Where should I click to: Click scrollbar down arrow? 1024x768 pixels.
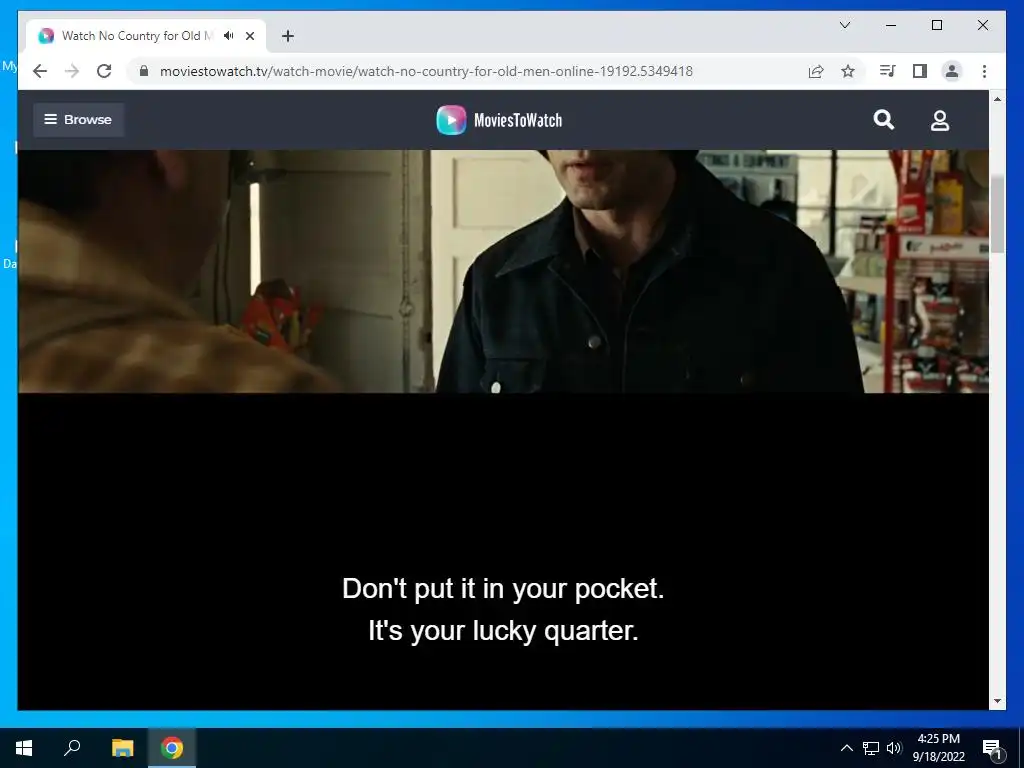click(x=997, y=701)
